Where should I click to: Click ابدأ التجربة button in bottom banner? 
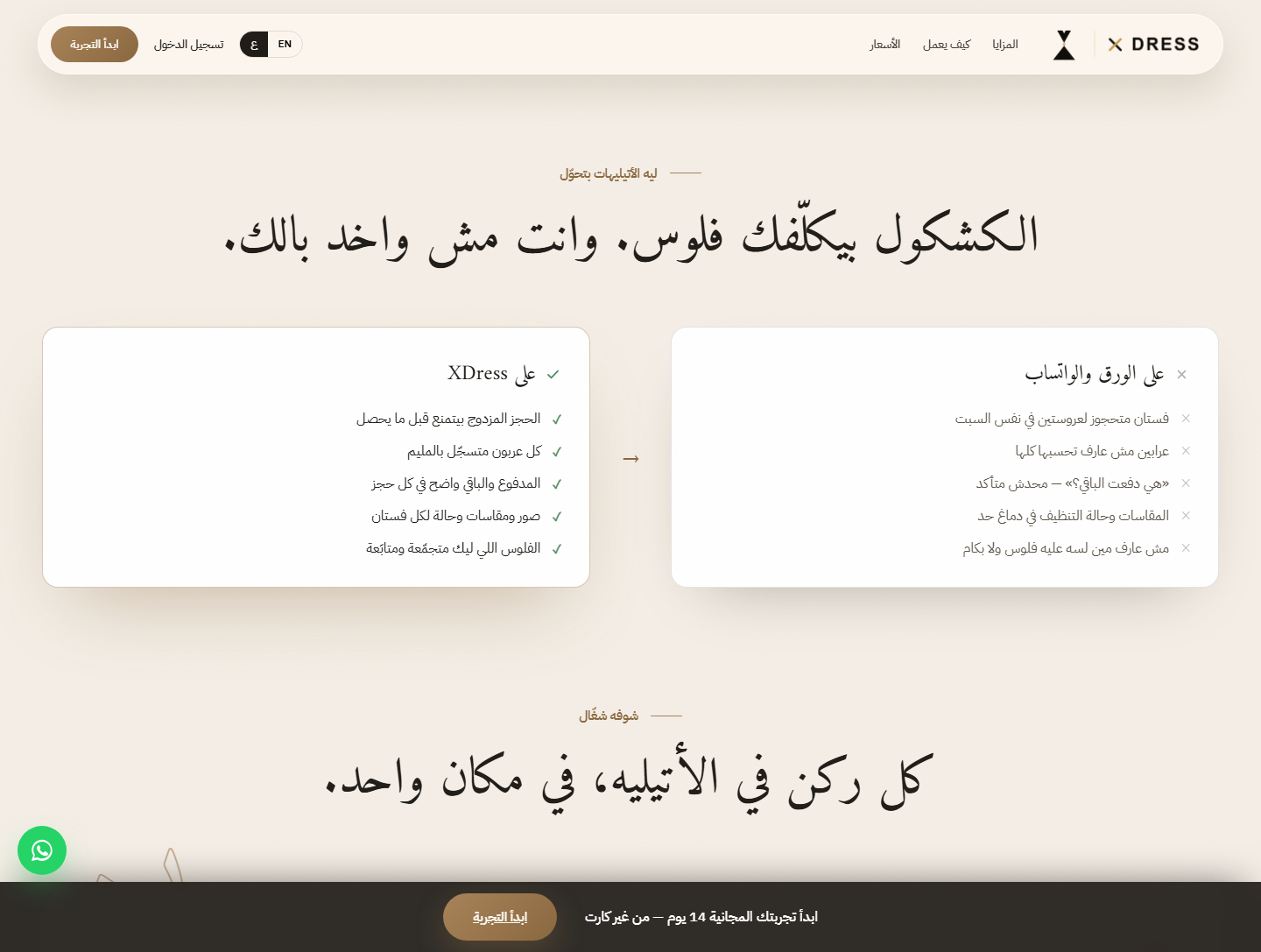pyautogui.click(x=500, y=917)
